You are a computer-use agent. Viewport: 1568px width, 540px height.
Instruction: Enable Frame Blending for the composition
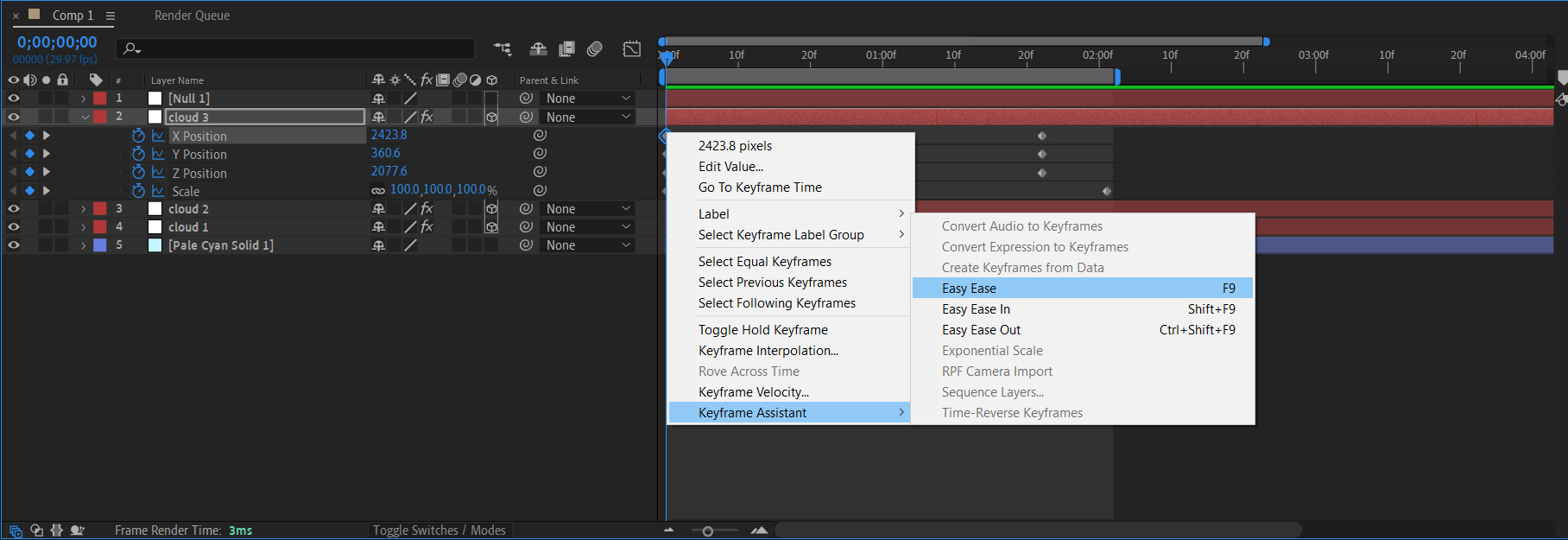[566, 49]
